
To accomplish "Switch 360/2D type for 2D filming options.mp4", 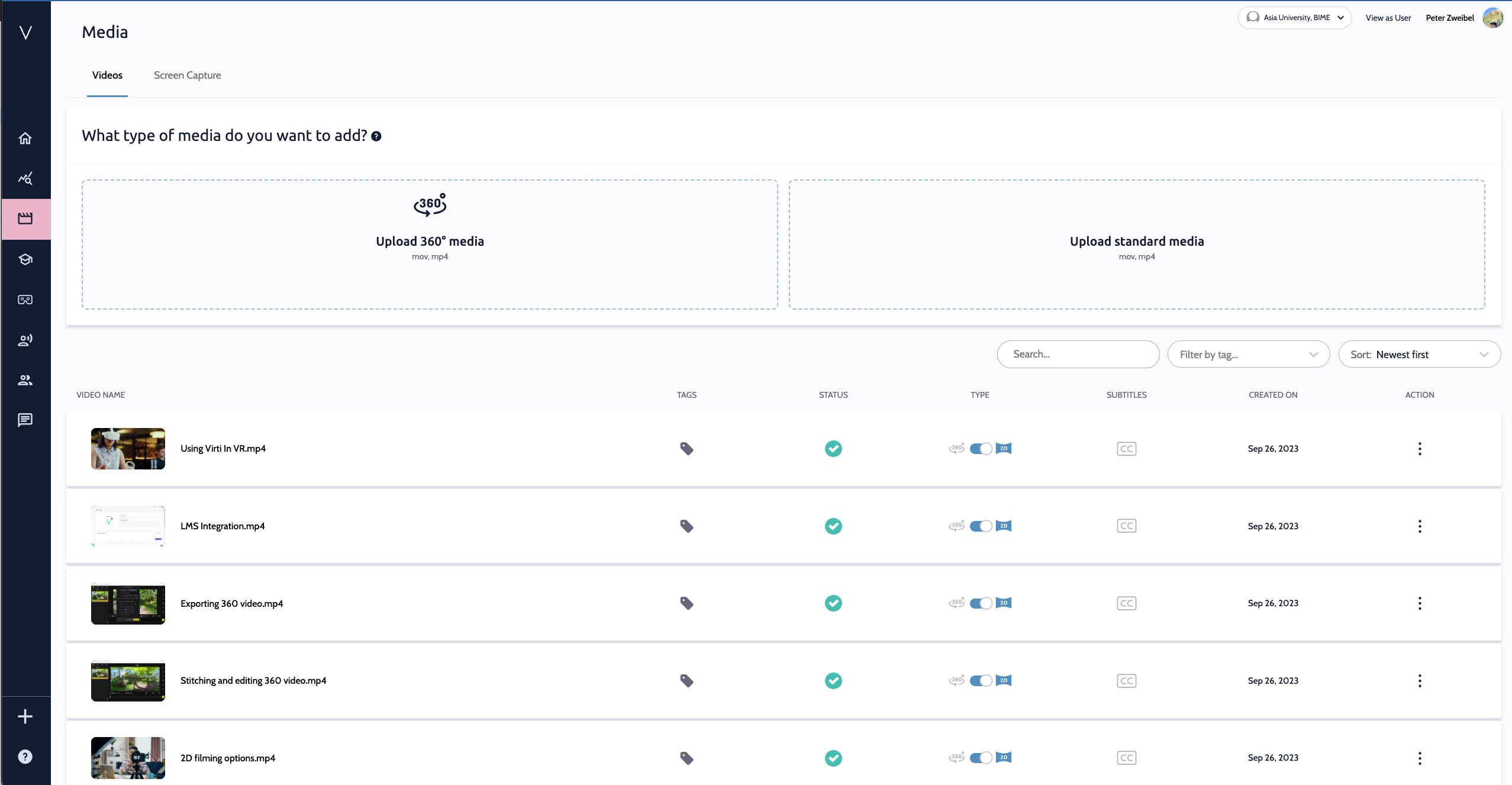I will click(x=981, y=758).
